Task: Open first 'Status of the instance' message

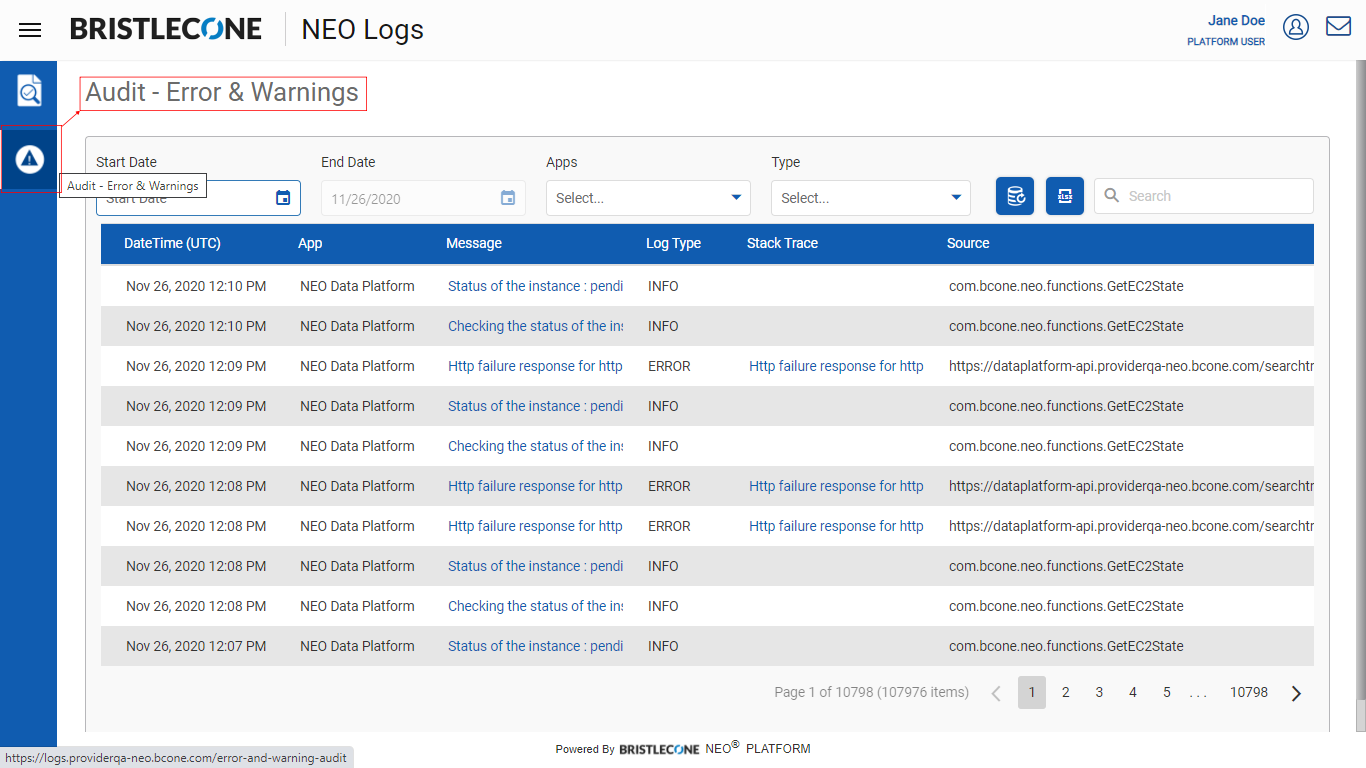Action: pos(535,286)
